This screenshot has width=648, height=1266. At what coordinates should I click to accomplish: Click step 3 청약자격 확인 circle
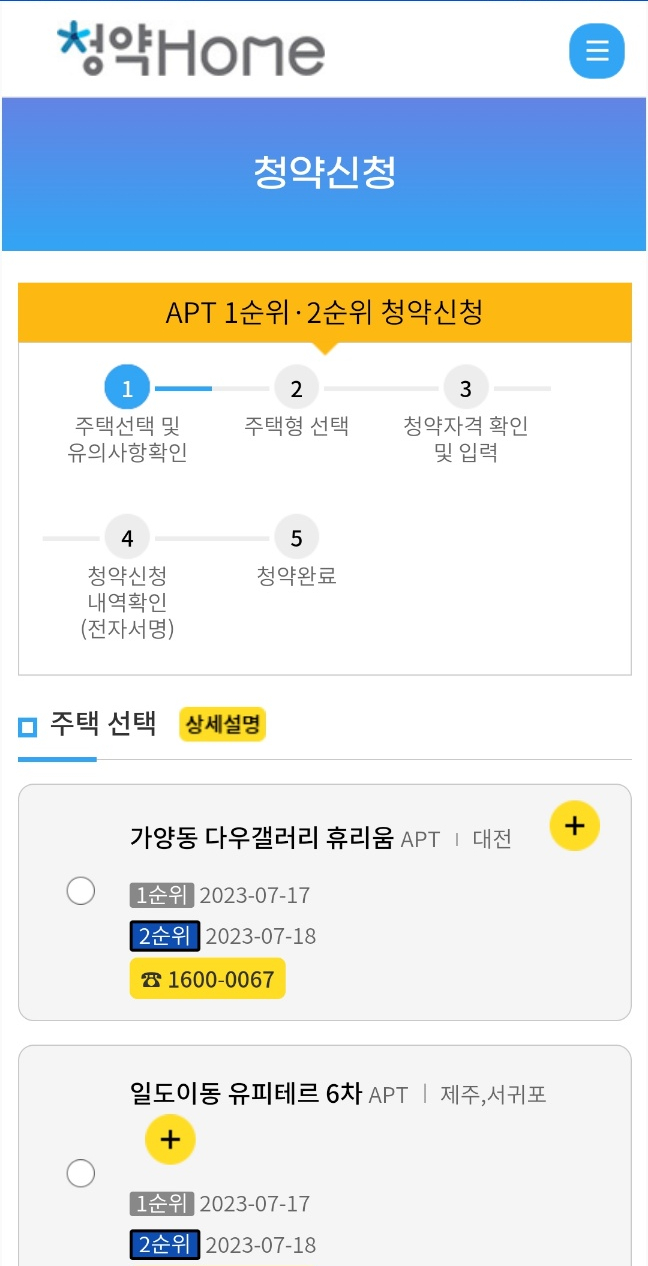tap(465, 388)
